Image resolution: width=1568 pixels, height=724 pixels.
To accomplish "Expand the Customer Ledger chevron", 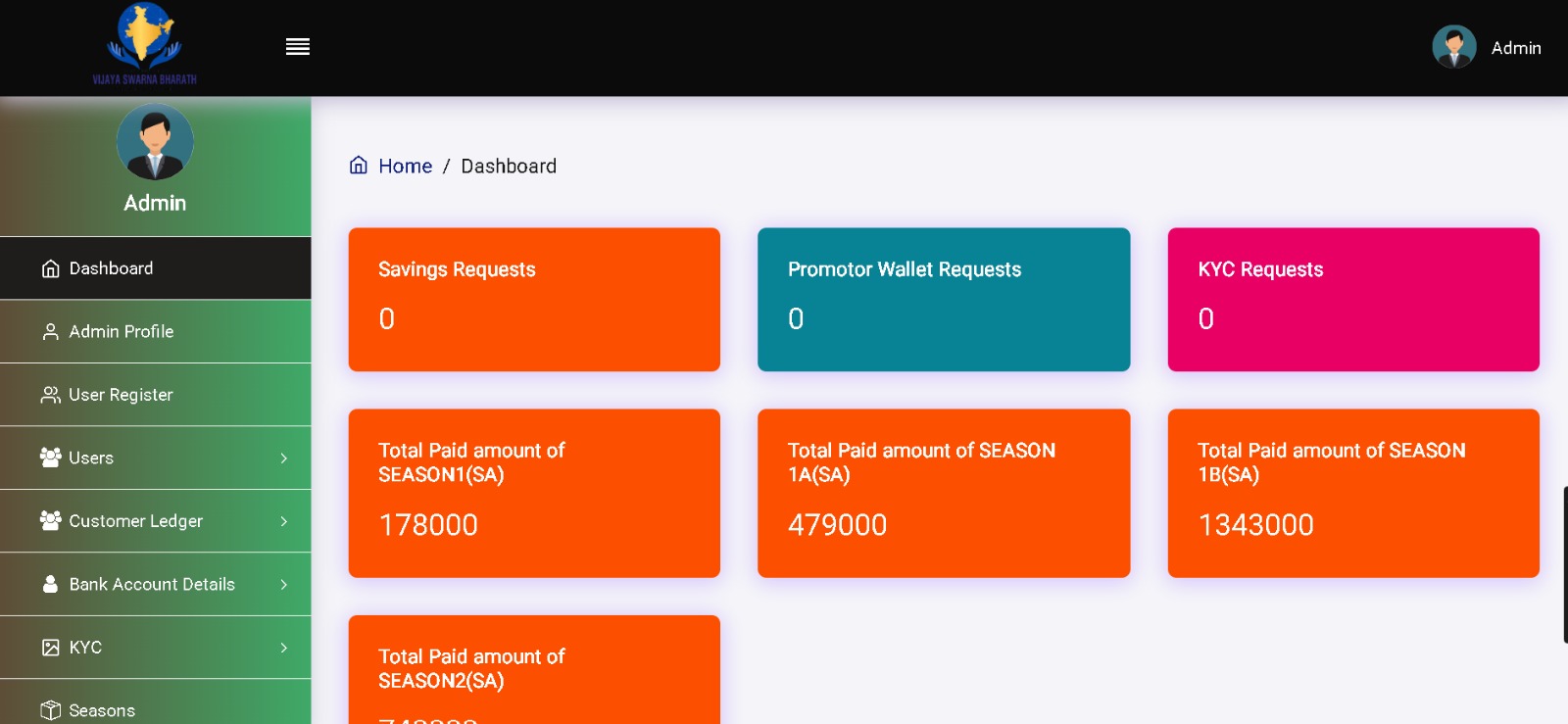I will tap(284, 521).
